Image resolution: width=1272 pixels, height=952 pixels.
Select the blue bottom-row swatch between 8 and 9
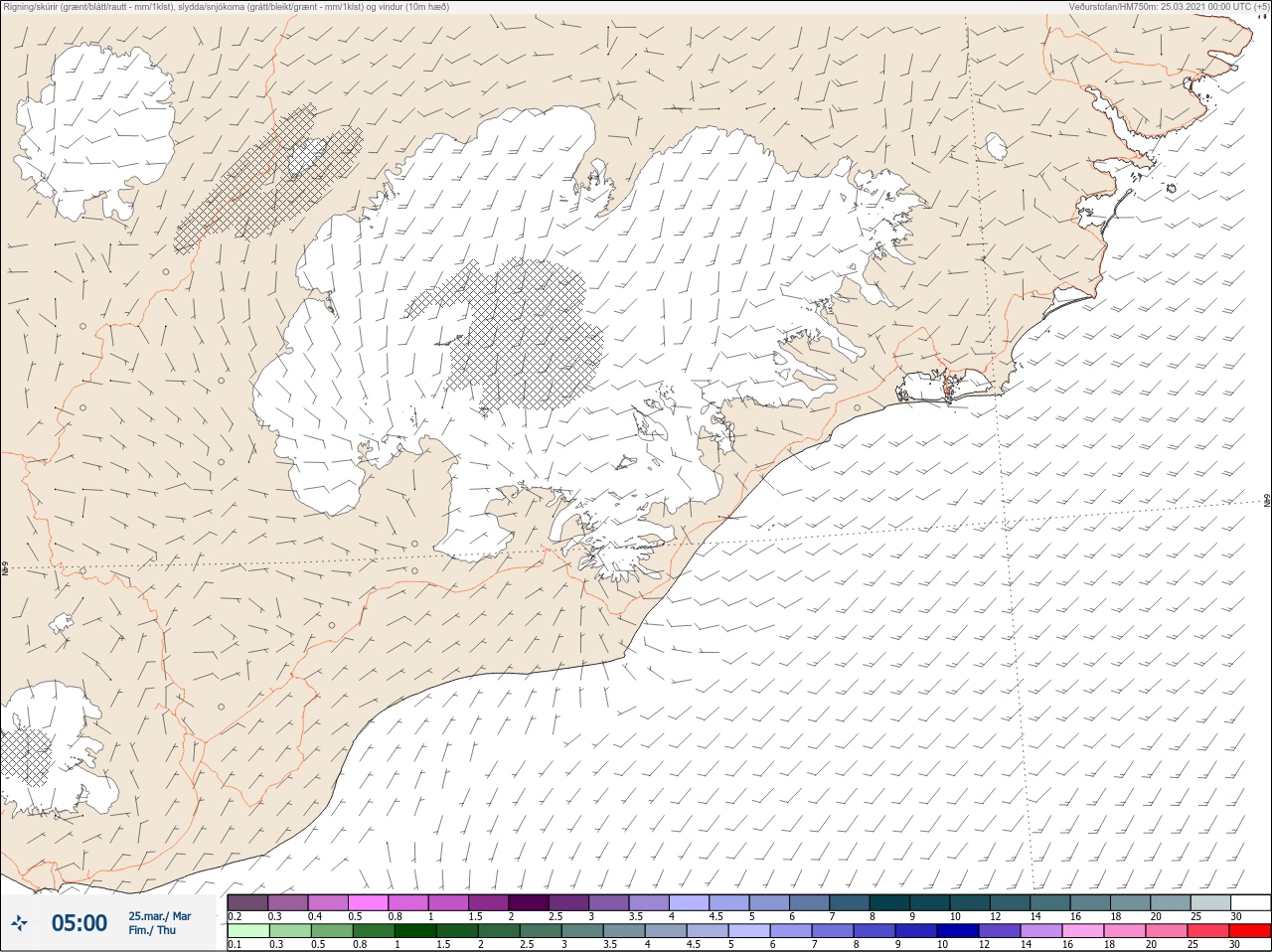[x=874, y=931]
